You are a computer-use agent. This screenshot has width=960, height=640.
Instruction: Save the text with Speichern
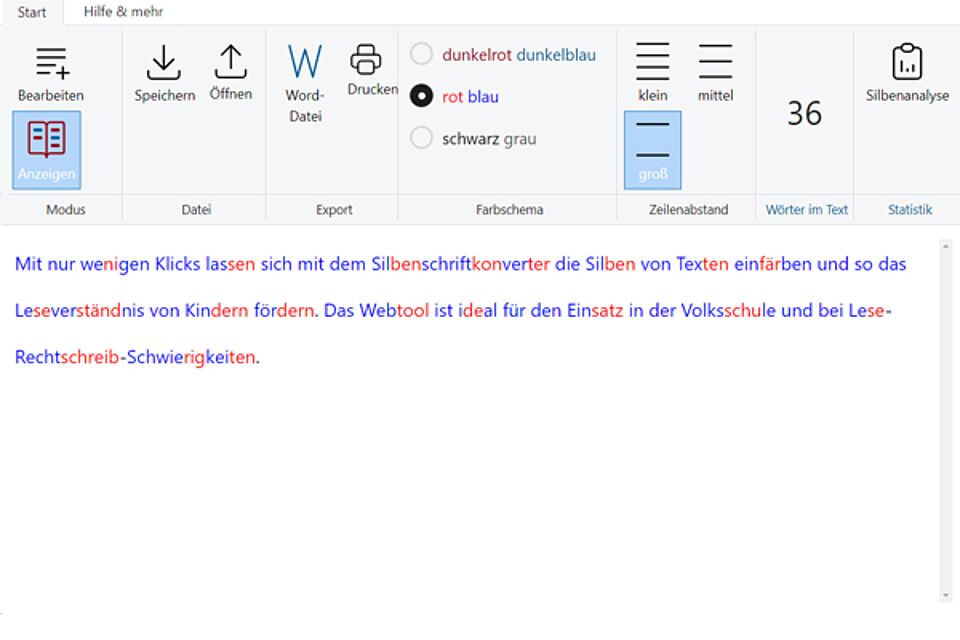click(164, 73)
